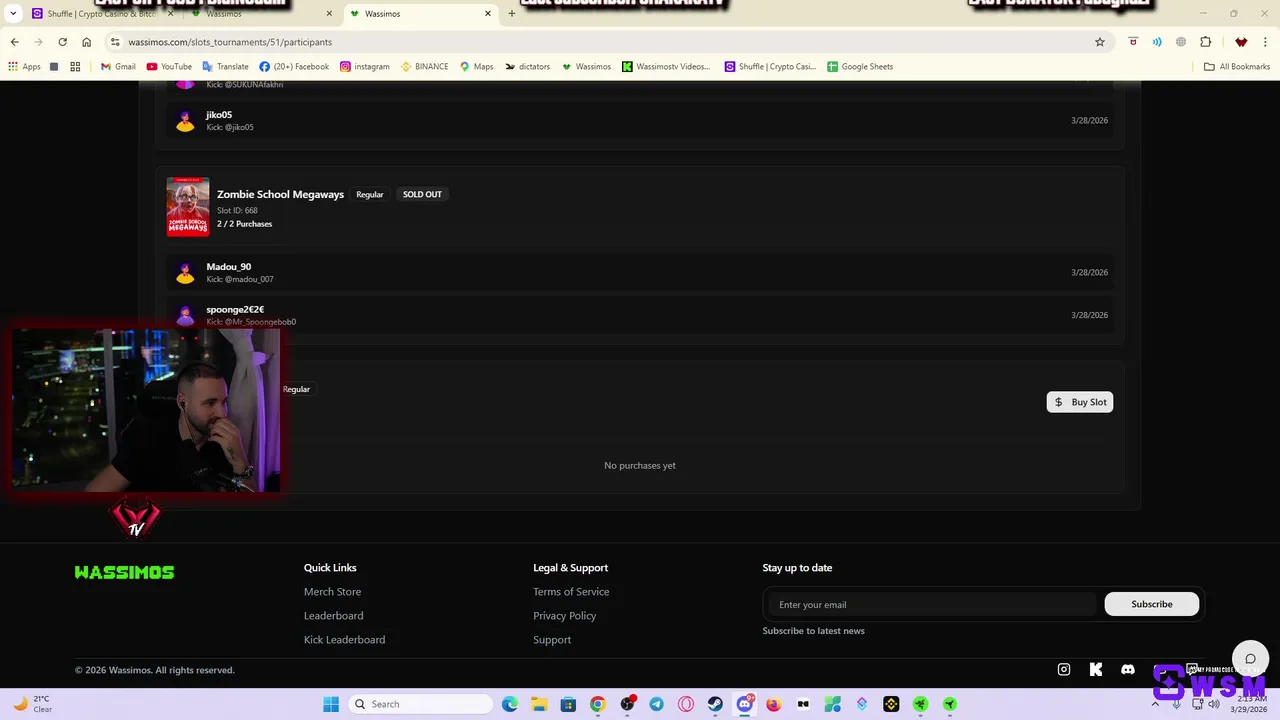Click the WASSIMOS footer logo
Image resolution: width=1280 pixels, height=720 pixels.
(124, 572)
